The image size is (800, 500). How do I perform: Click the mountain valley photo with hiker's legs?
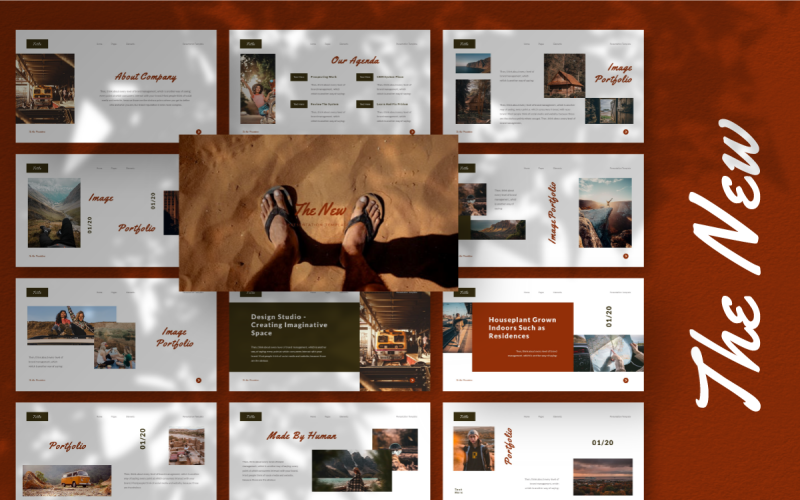(x=54, y=213)
